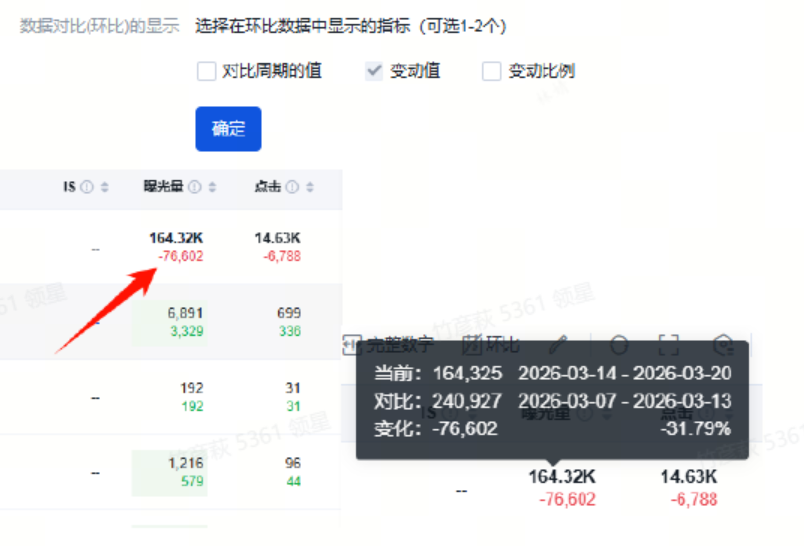804x546 pixels.
Task: Click info icon next to IS column
Action: click(87, 187)
